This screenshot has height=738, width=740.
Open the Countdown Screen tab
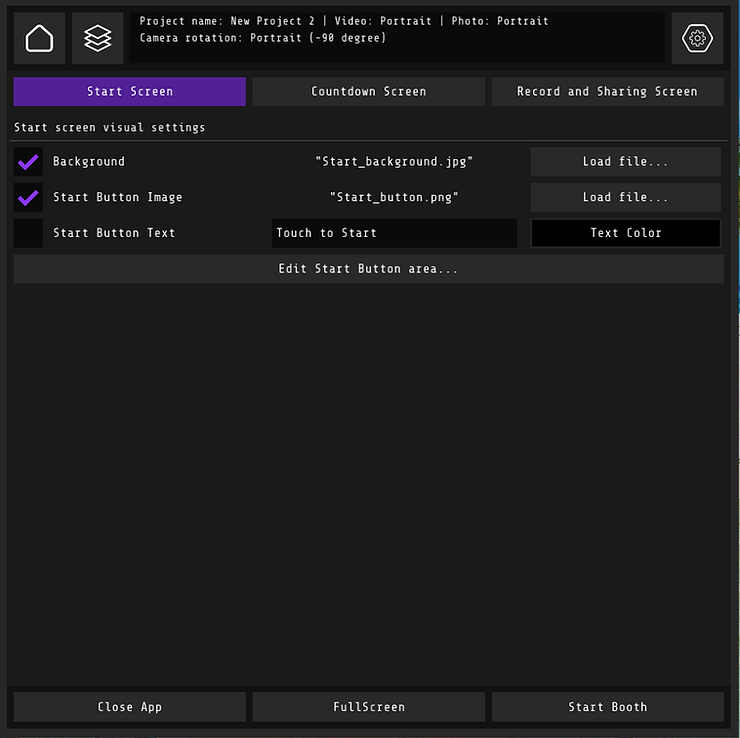(369, 92)
